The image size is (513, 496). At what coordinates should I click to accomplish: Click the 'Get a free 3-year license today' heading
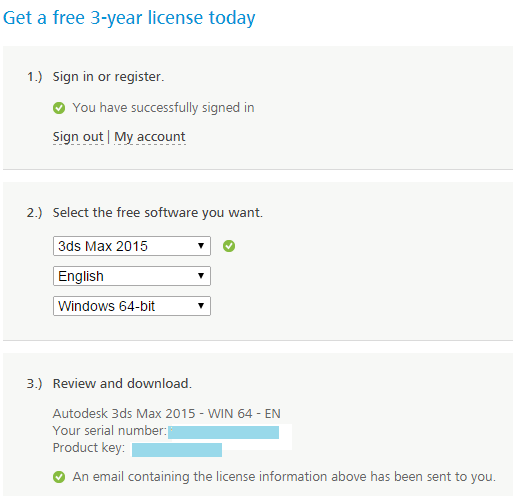click(x=129, y=18)
